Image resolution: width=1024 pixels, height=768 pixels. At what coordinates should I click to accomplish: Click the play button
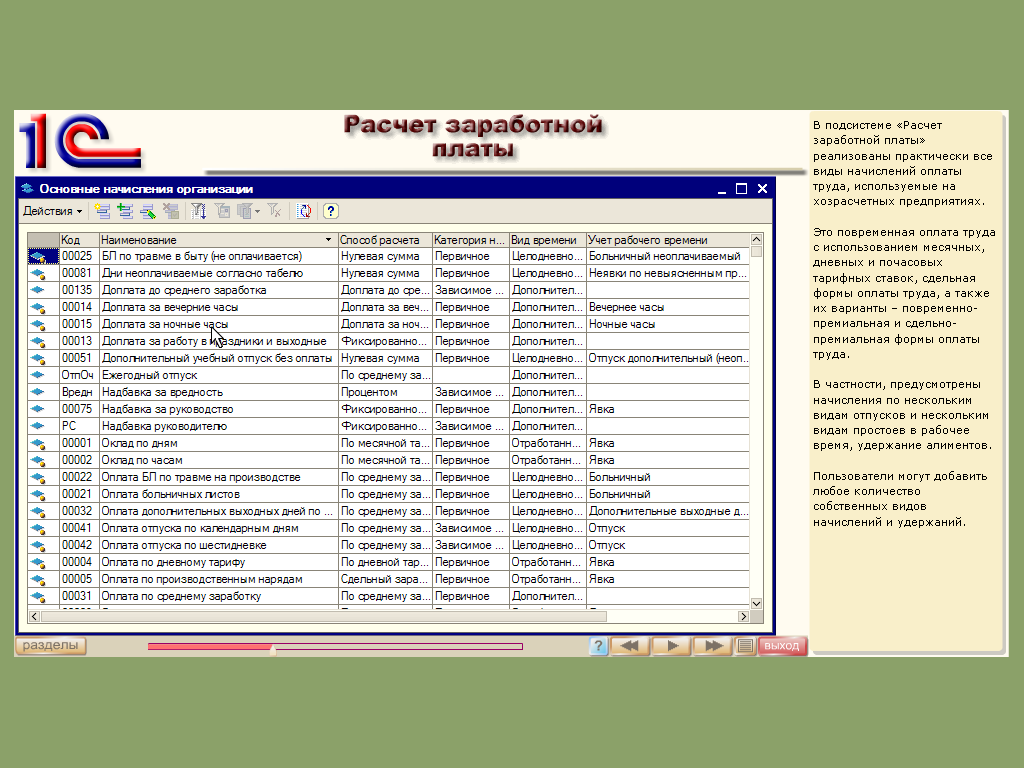672,646
